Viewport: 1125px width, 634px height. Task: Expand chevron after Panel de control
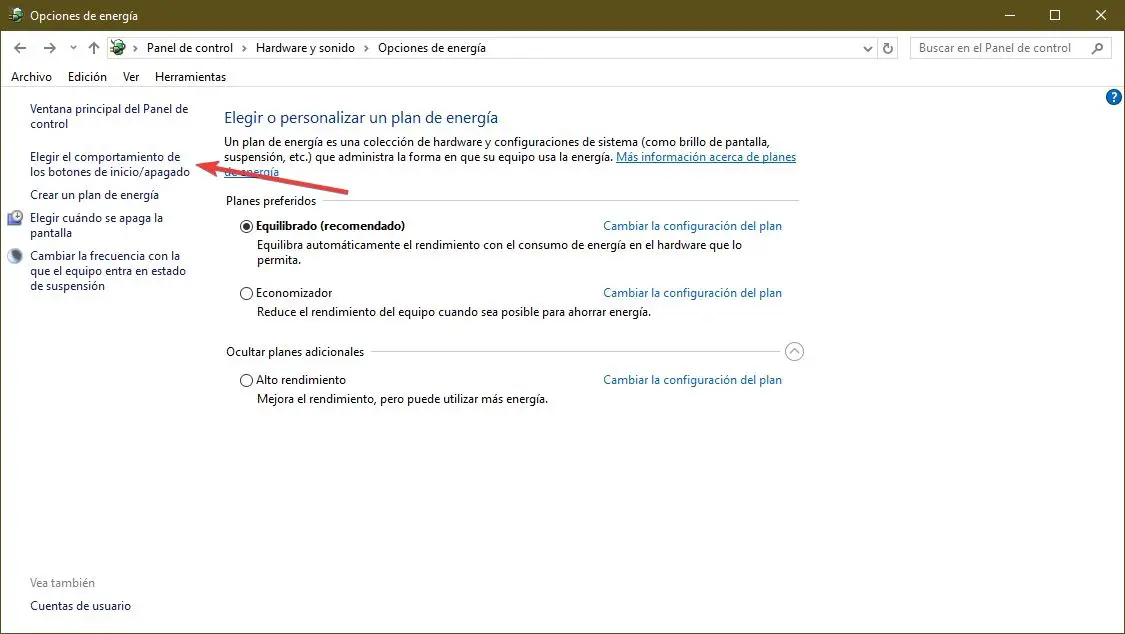click(x=244, y=48)
